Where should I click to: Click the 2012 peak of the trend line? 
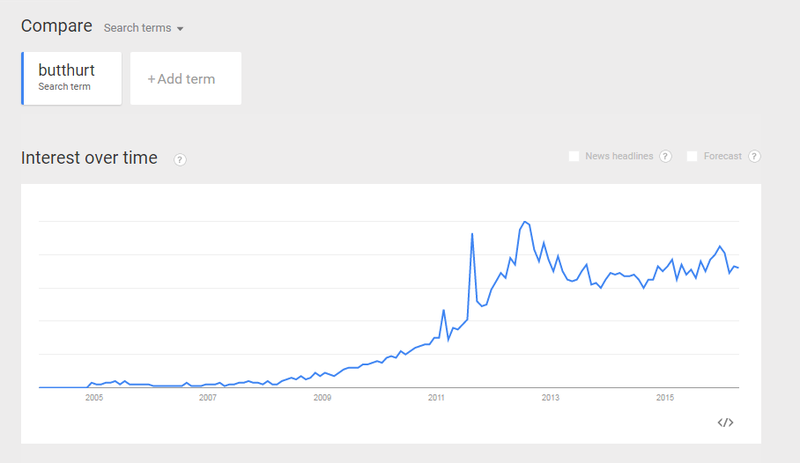click(525, 222)
